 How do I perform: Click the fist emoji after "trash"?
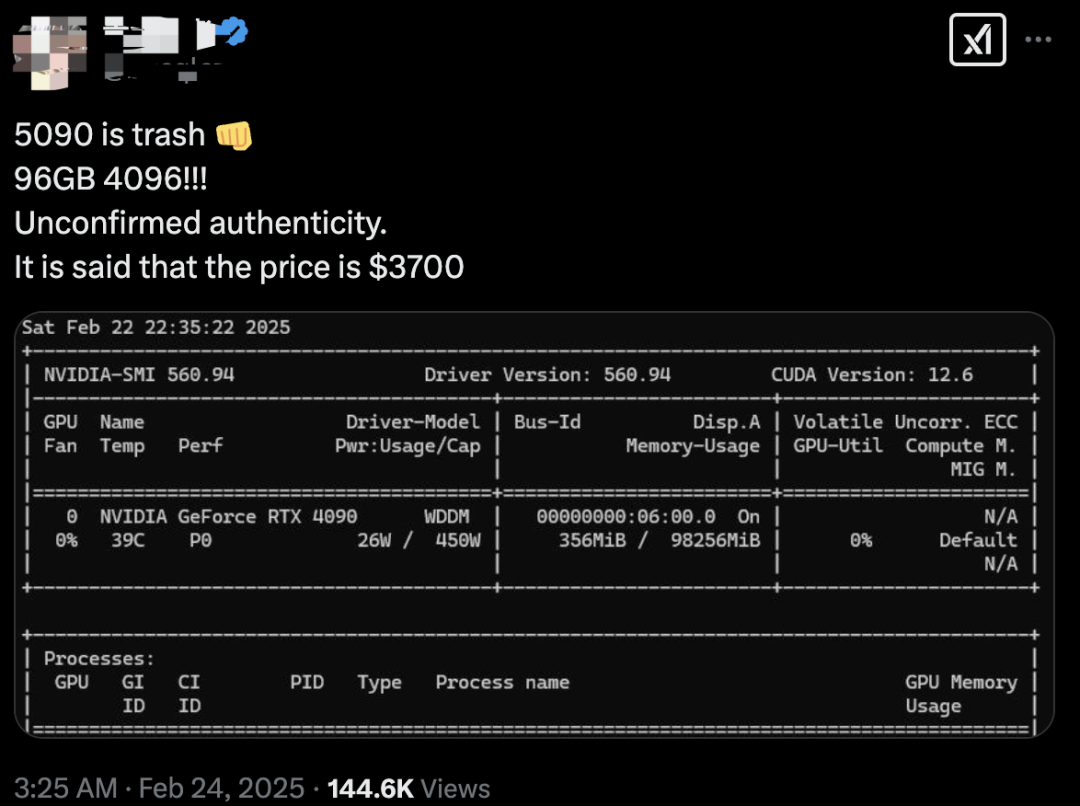(234, 134)
